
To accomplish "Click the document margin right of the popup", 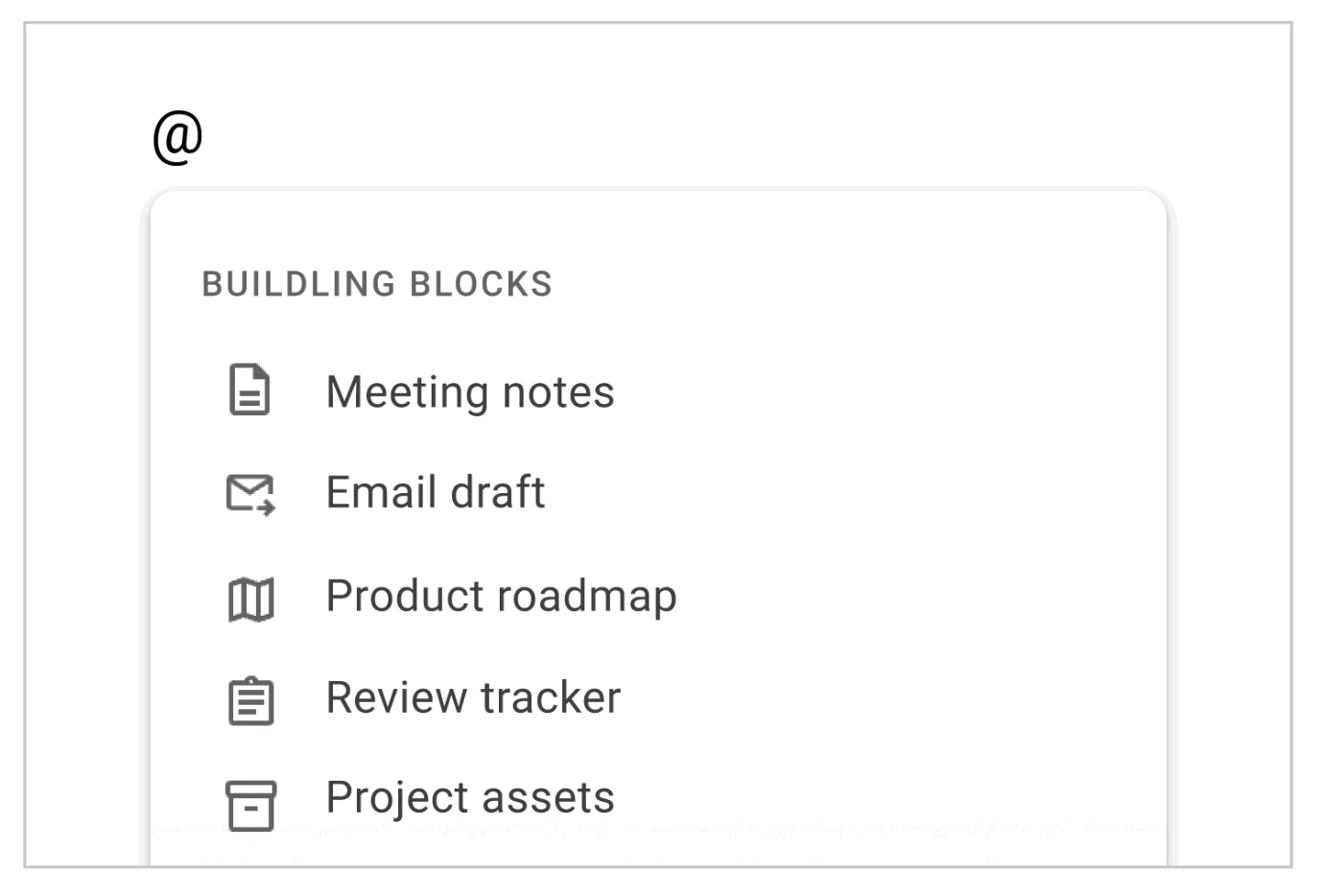I will point(1233,528).
